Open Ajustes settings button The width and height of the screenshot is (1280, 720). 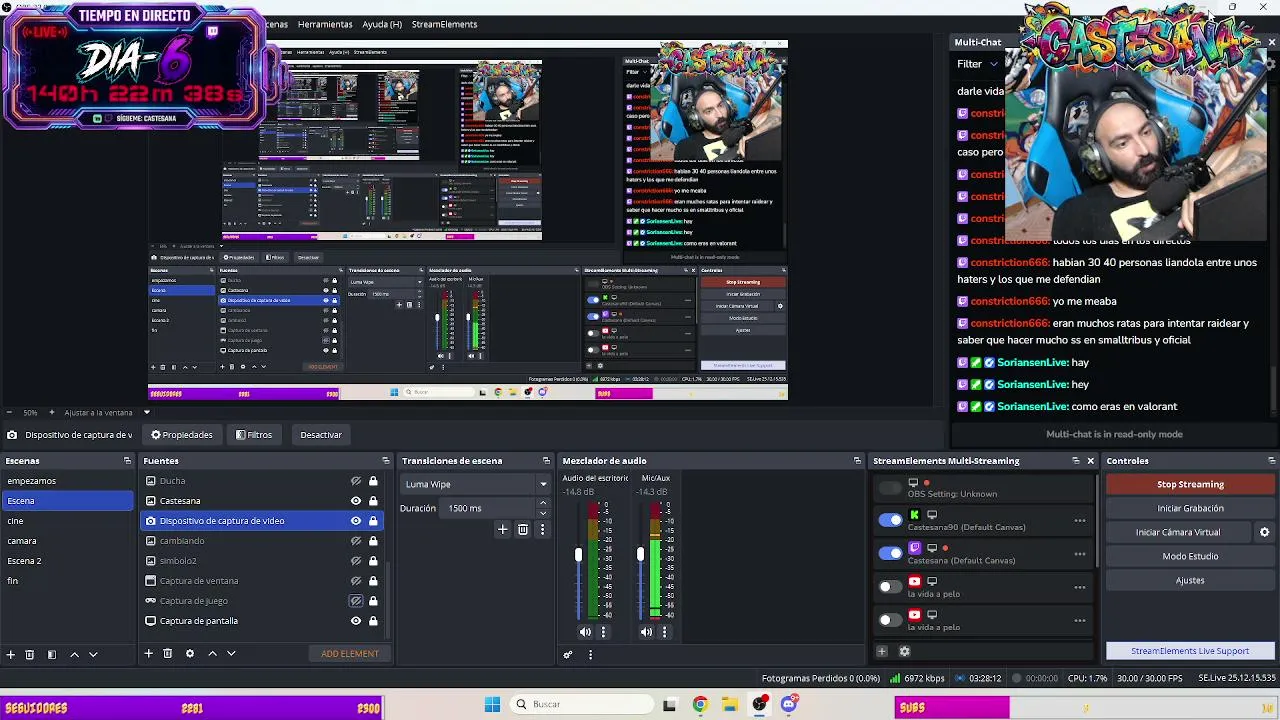click(x=1190, y=580)
